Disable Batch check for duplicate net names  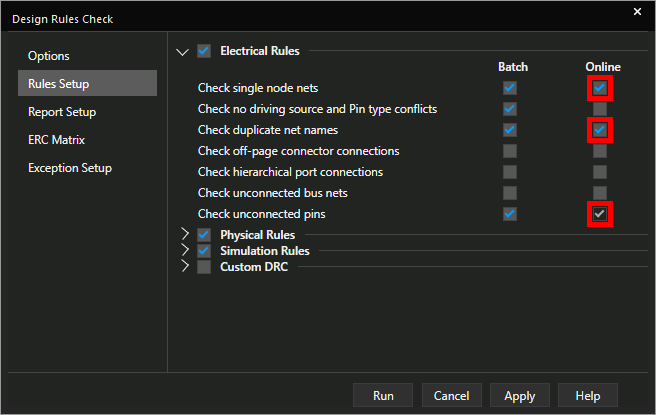click(x=510, y=130)
